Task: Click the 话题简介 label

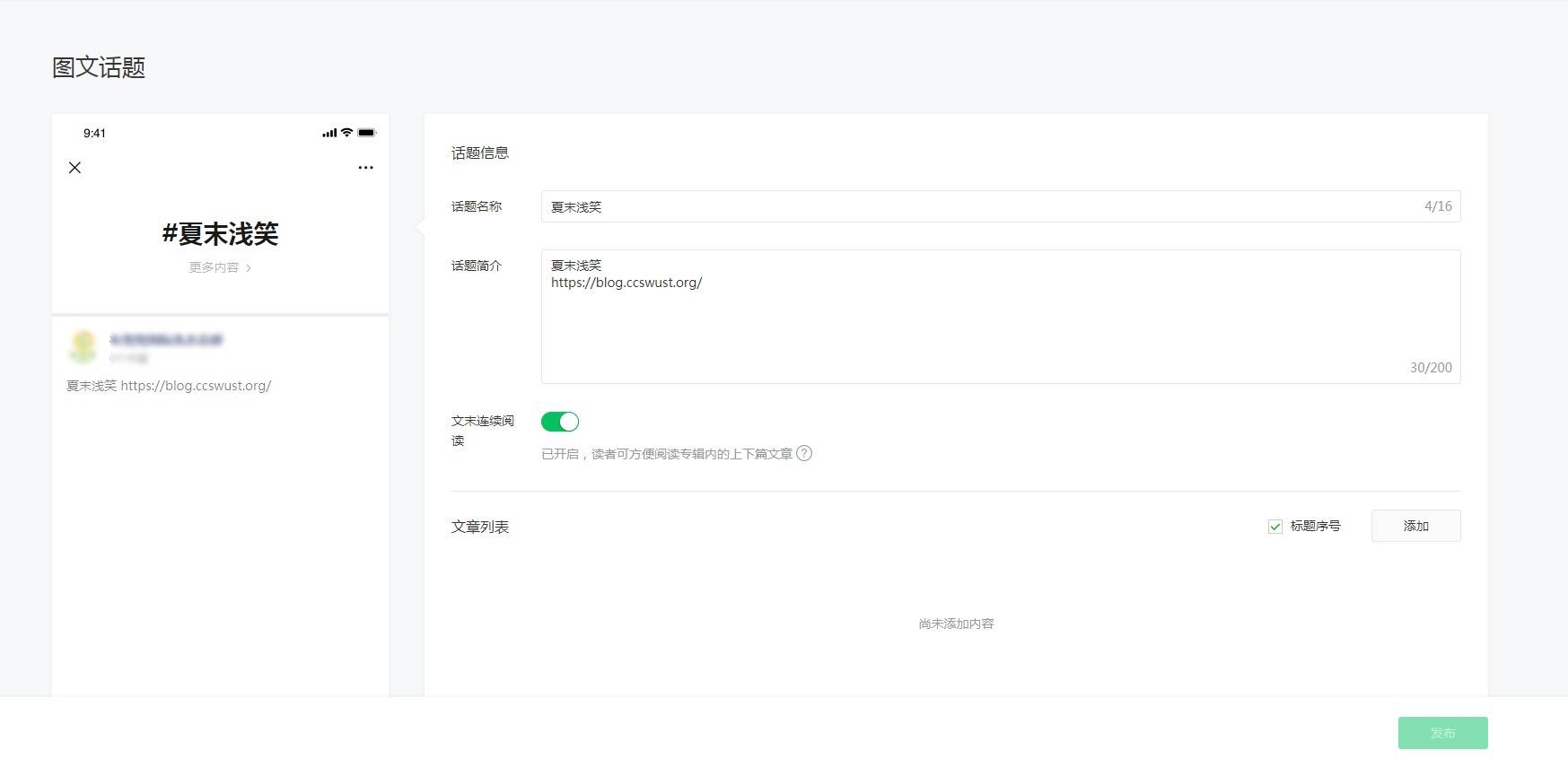Action: [x=477, y=266]
